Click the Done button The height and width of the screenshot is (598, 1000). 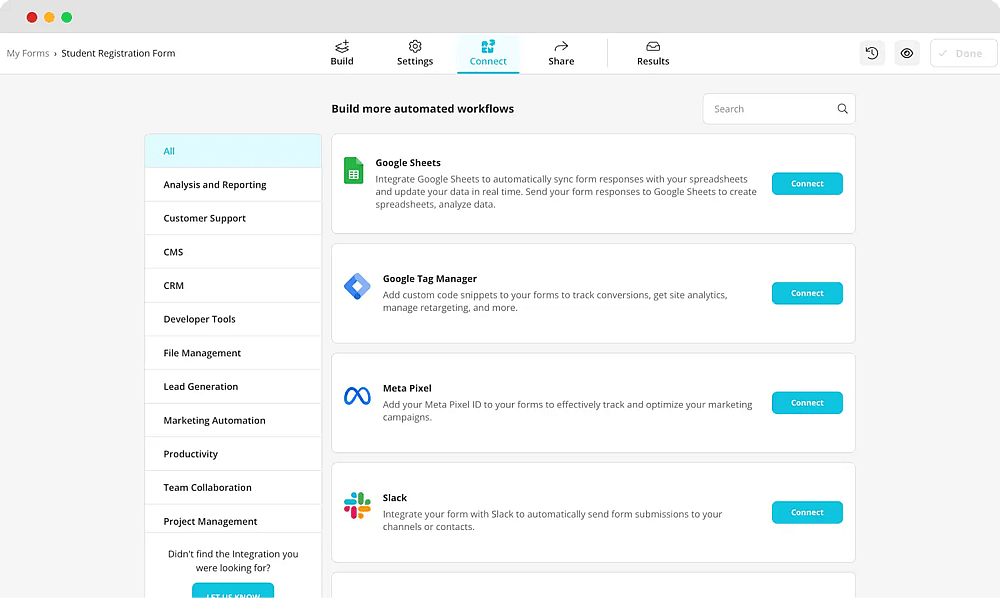[x=963, y=54]
